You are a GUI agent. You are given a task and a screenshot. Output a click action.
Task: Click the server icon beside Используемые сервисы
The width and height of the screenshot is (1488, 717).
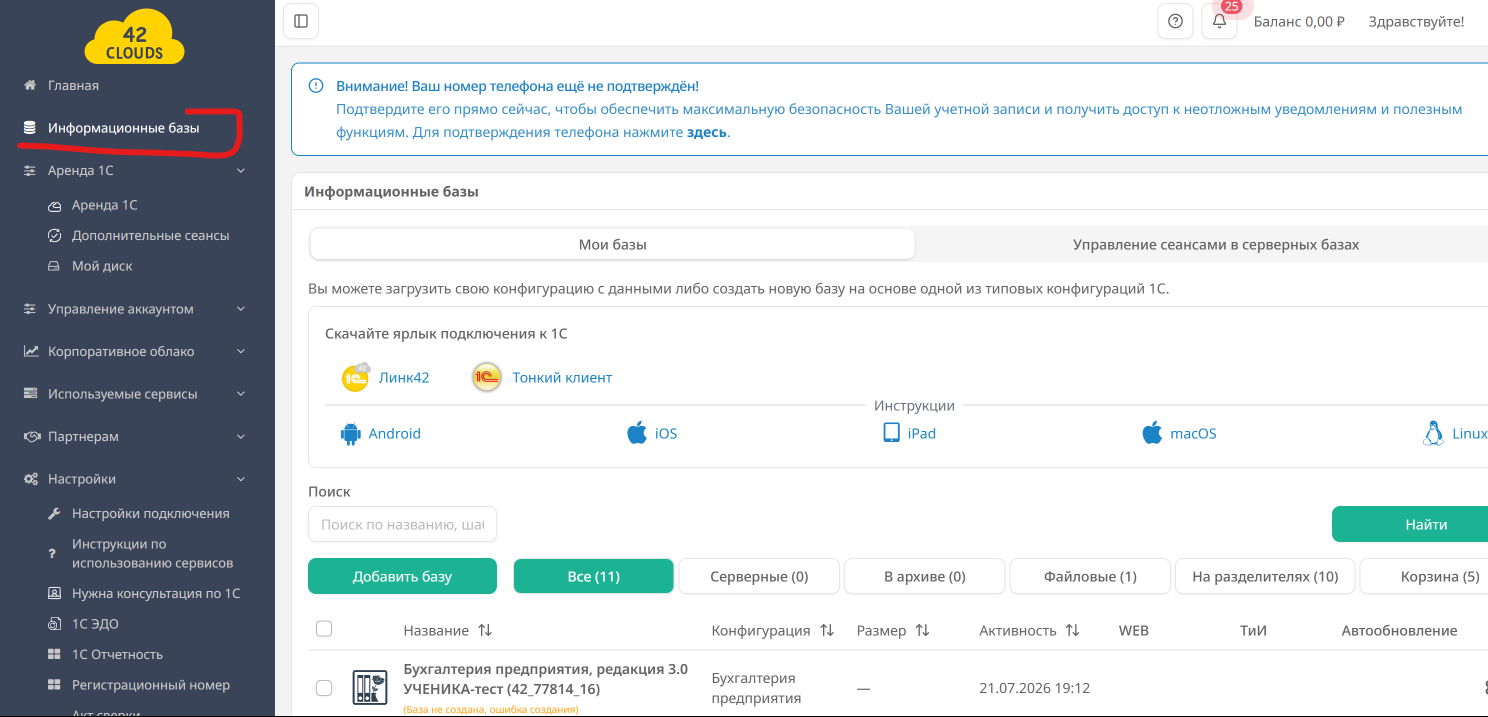30,394
